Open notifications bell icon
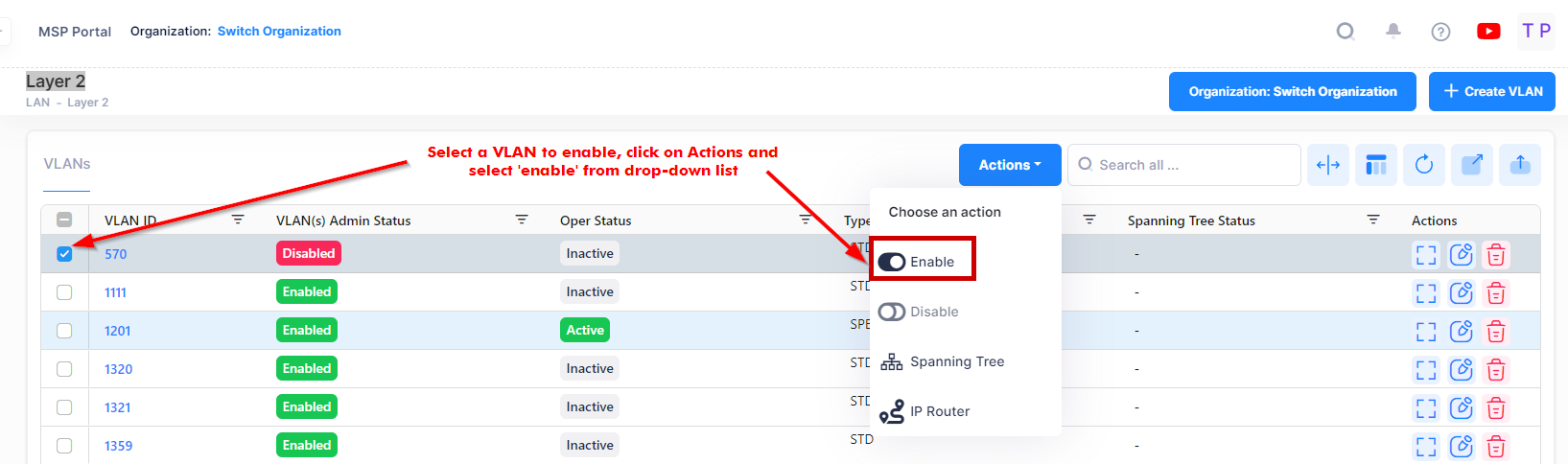This screenshot has height=464, width=1568. click(x=1393, y=32)
